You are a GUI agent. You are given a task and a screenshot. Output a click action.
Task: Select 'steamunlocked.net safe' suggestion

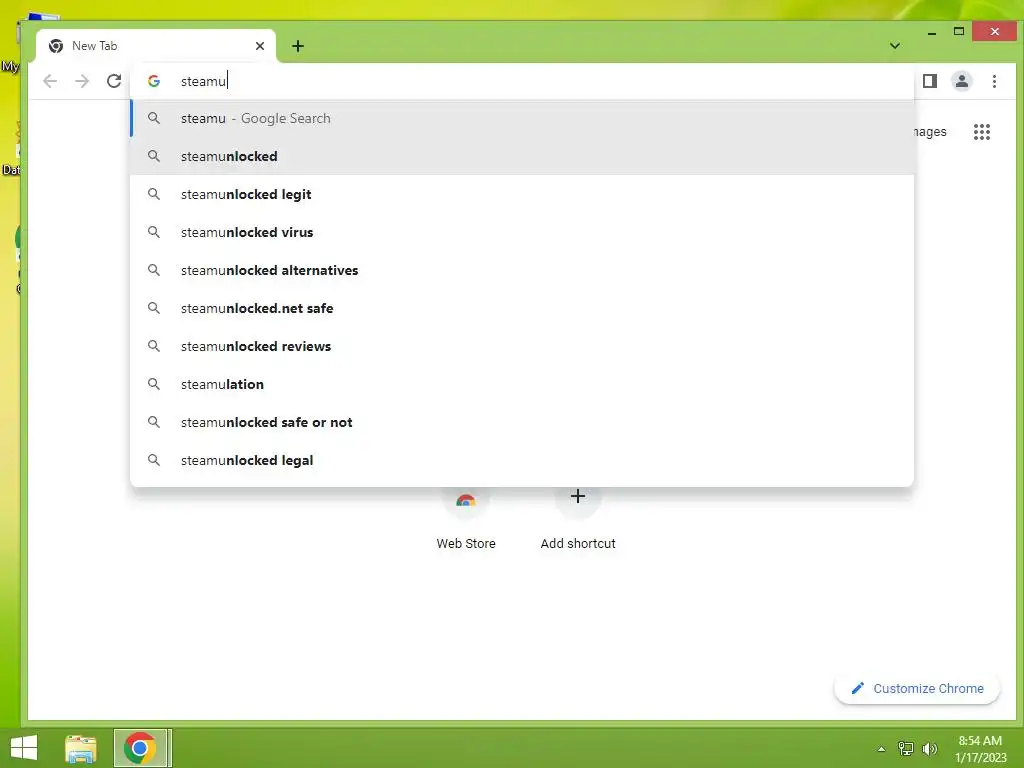click(522, 308)
